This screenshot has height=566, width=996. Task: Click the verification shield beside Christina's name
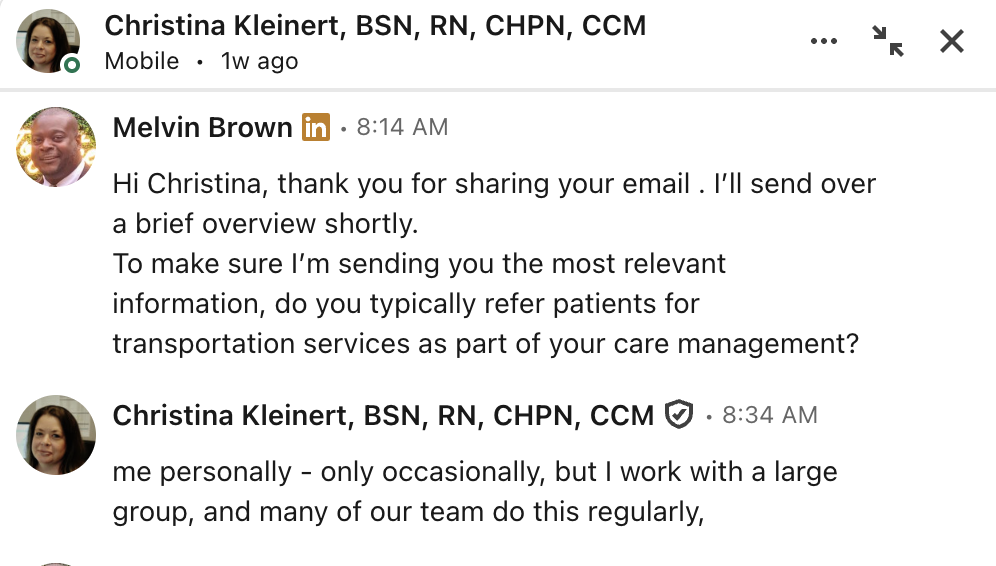tap(679, 414)
